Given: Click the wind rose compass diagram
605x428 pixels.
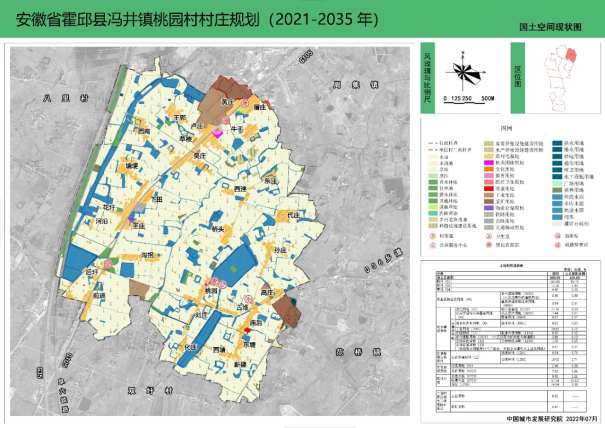Looking at the screenshot, I should pyautogui.click(x=462, y=70).
